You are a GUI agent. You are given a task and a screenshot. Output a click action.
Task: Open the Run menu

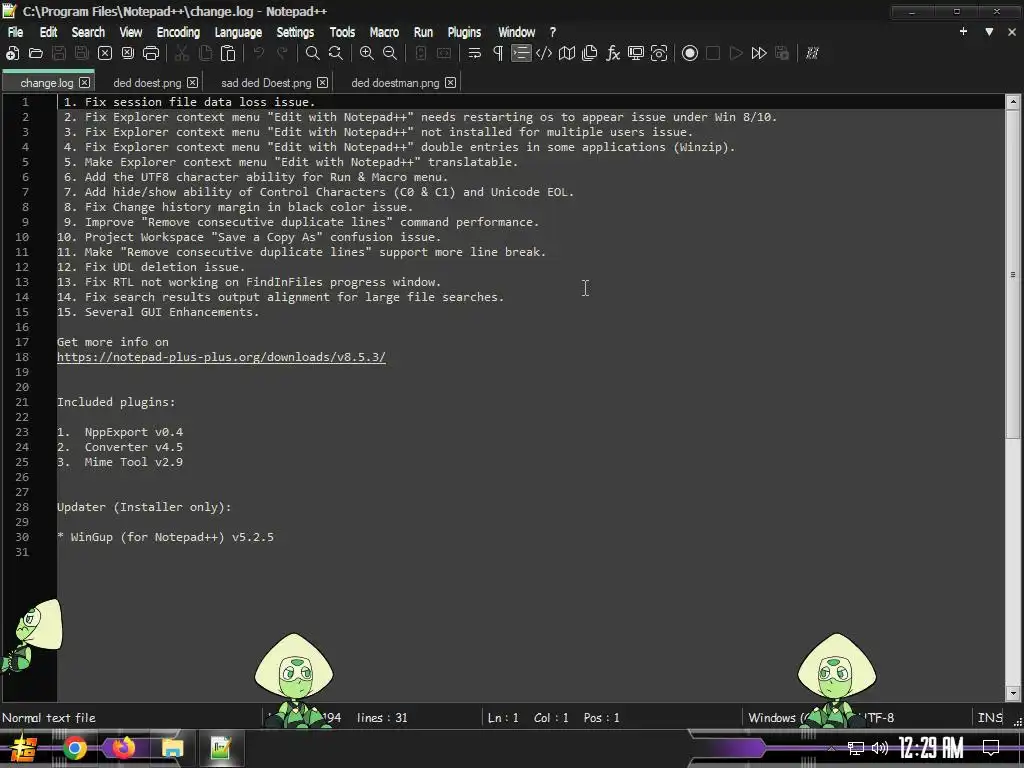[423, 32]
